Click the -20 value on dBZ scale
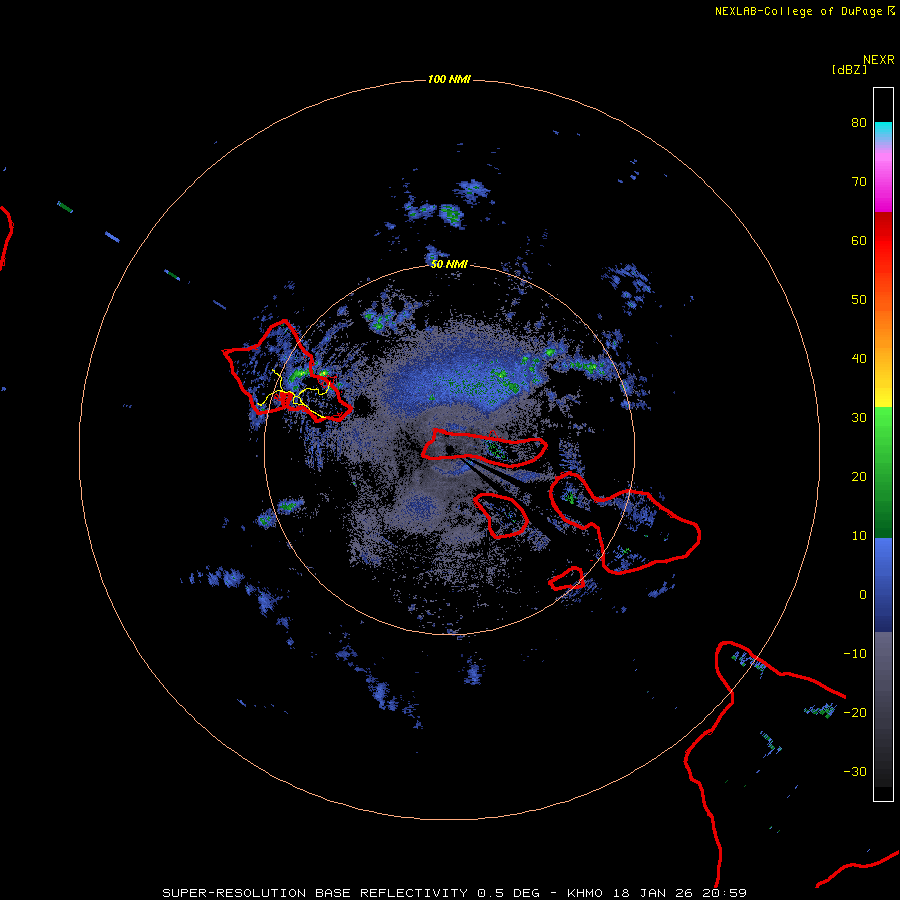This screenshot has width=900, height=900. [855, 712]
